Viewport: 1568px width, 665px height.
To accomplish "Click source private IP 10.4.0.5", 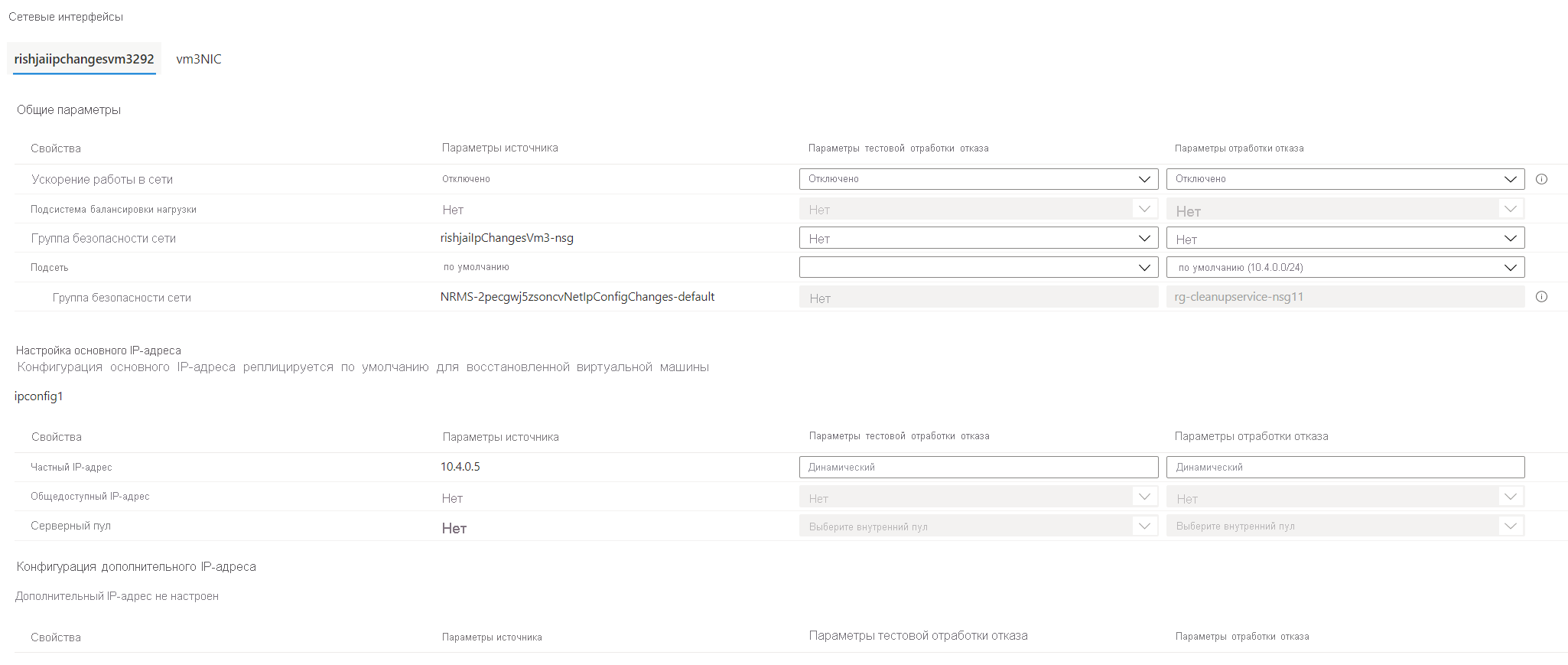I will [460, 467].
